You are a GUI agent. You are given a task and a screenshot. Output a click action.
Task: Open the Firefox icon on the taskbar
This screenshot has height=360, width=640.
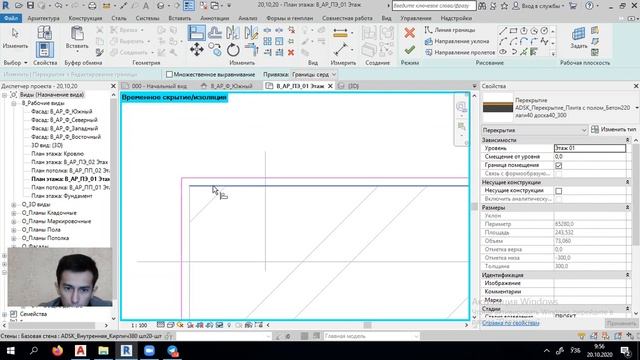coord(58,351)
